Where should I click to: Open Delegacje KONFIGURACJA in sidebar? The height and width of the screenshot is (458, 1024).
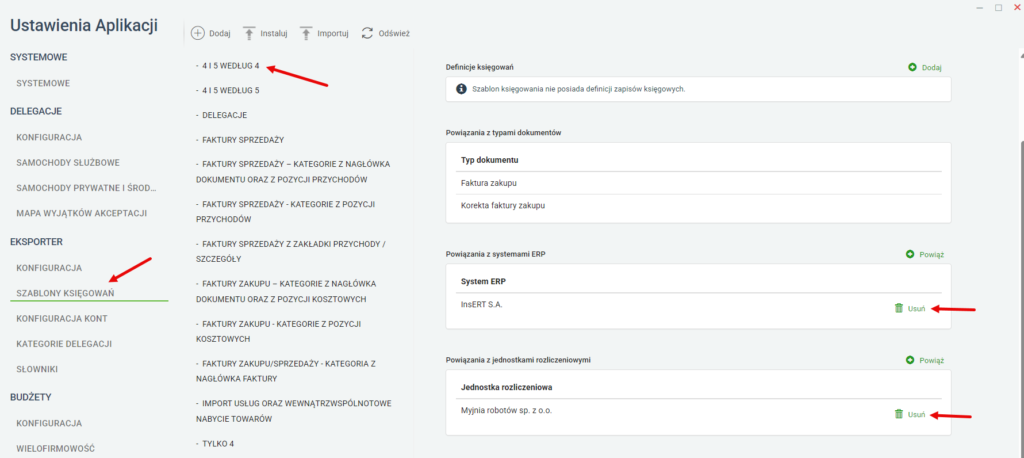(x=49, y=137)
